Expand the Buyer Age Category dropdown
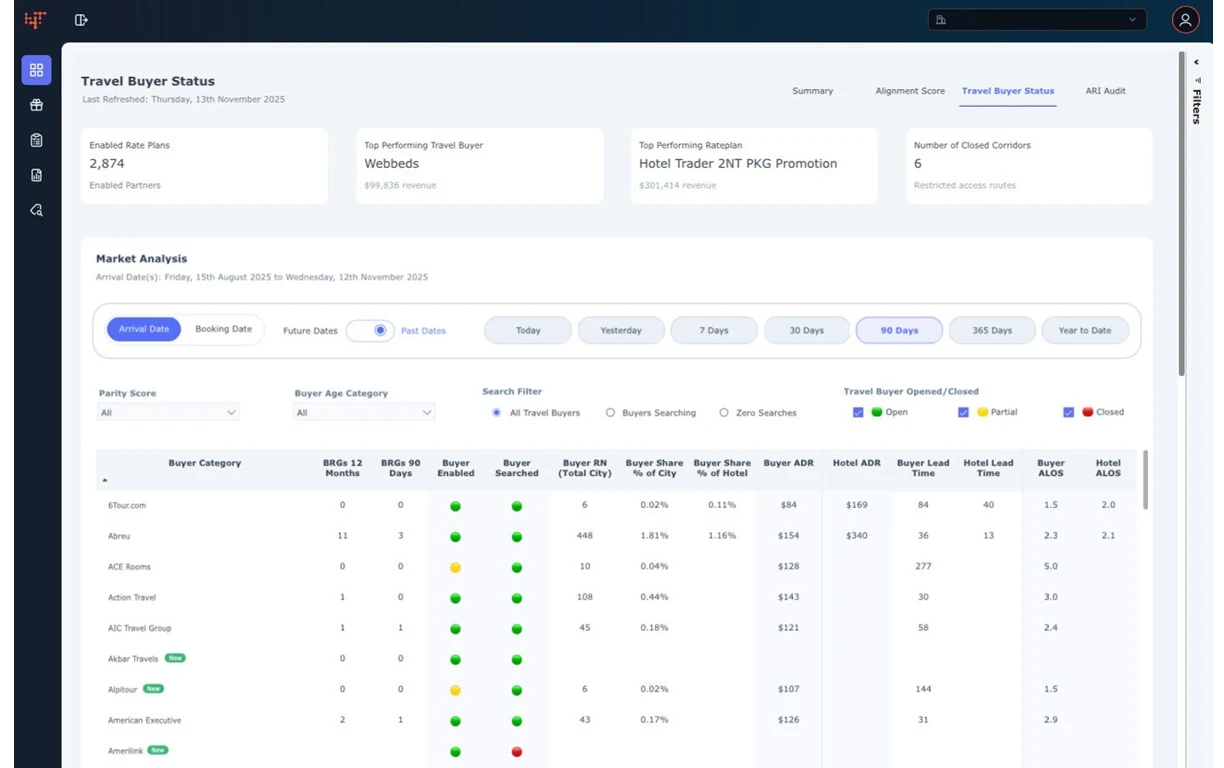Image resolution: width=1224 pixels, height=768 pixels. [364, 413]
